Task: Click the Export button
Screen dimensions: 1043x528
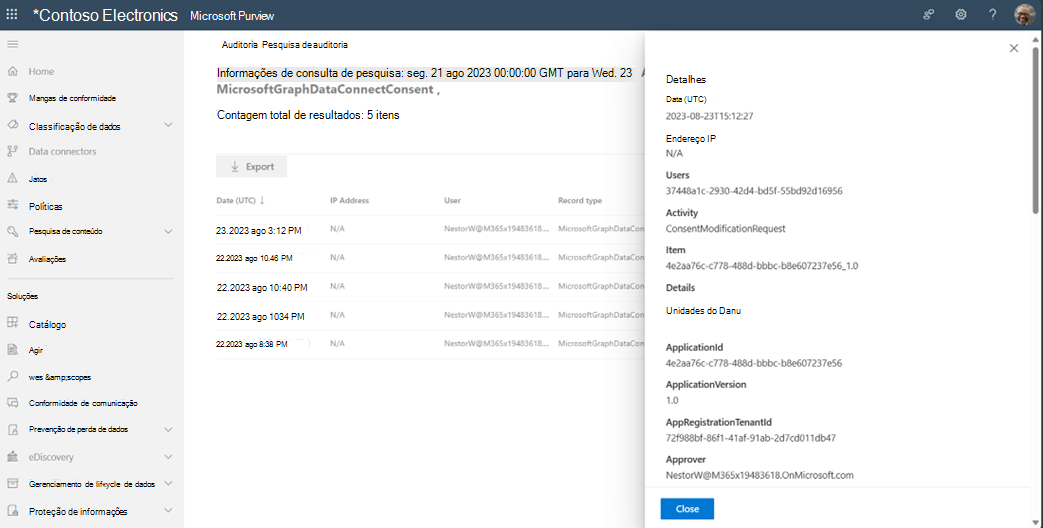Action: click(x=251, y=167)
